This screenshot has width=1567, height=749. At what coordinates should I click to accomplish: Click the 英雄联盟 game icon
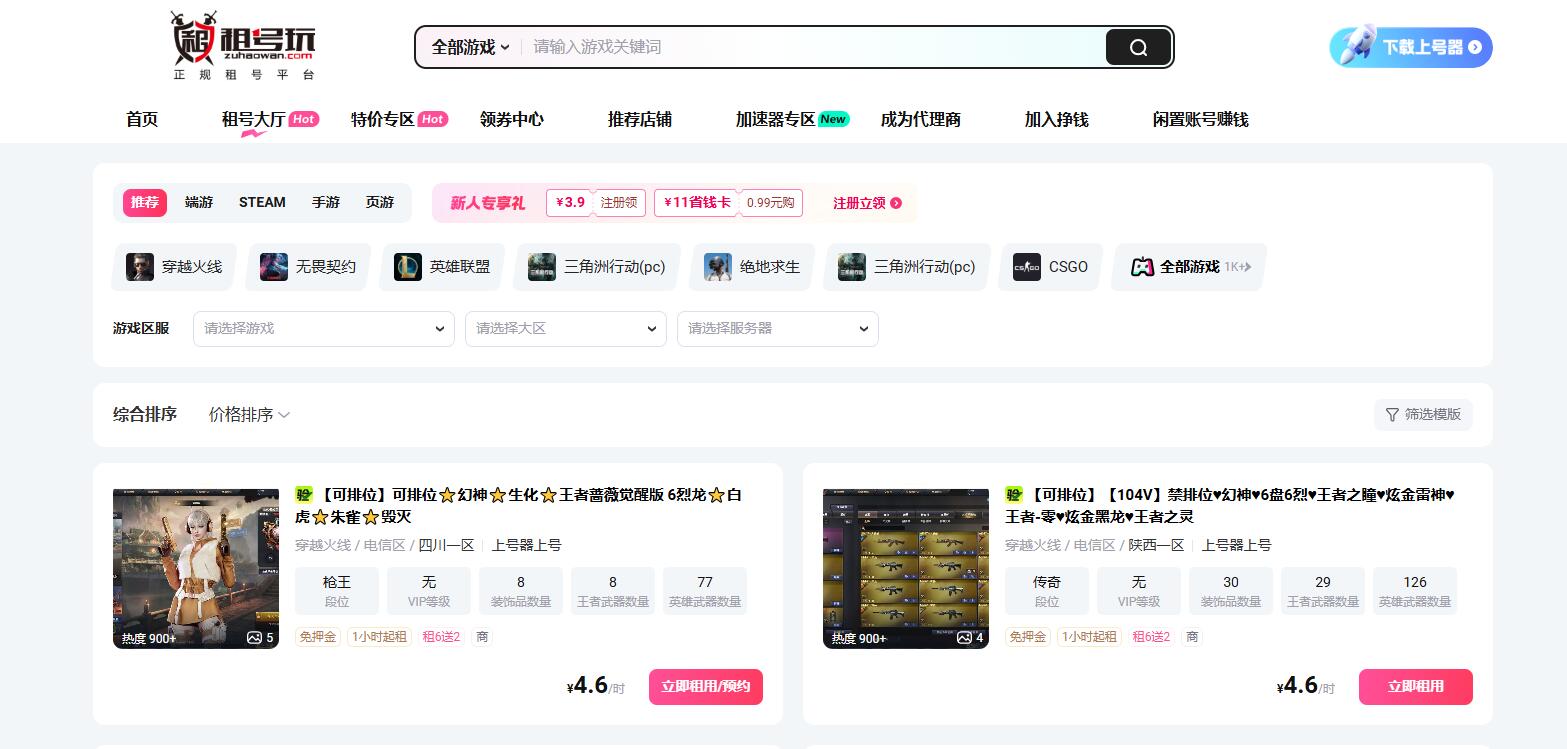408,267
